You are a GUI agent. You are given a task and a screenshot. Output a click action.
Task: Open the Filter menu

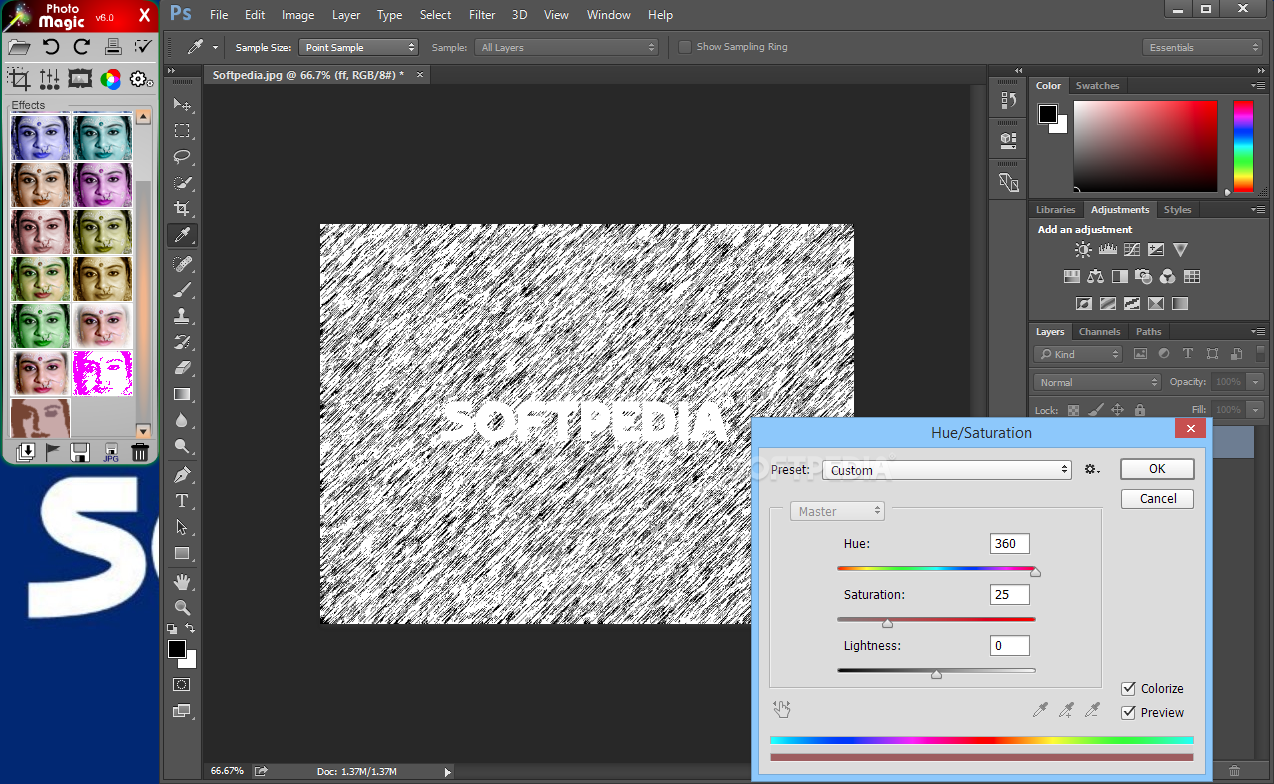coord(482,15)
